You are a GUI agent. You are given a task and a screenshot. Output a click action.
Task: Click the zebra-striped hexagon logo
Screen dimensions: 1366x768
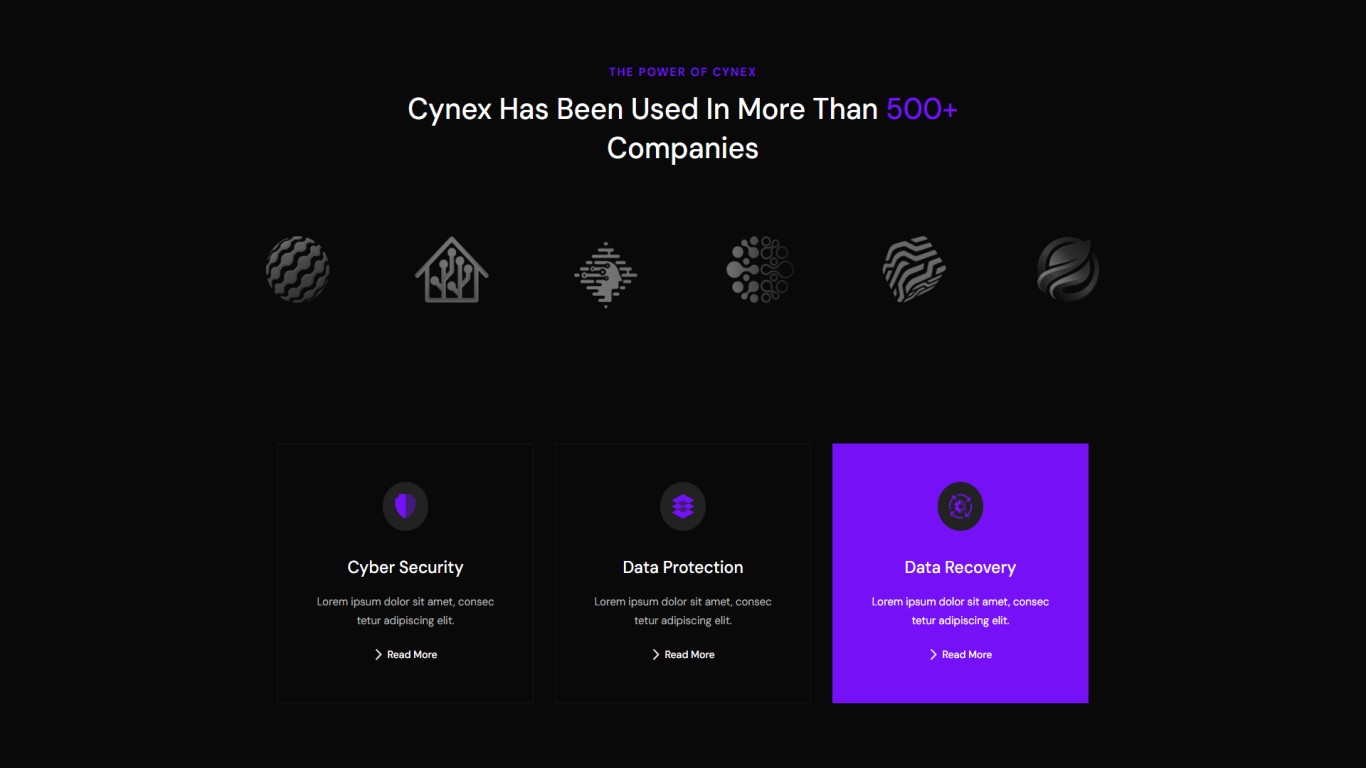[914, 269]
